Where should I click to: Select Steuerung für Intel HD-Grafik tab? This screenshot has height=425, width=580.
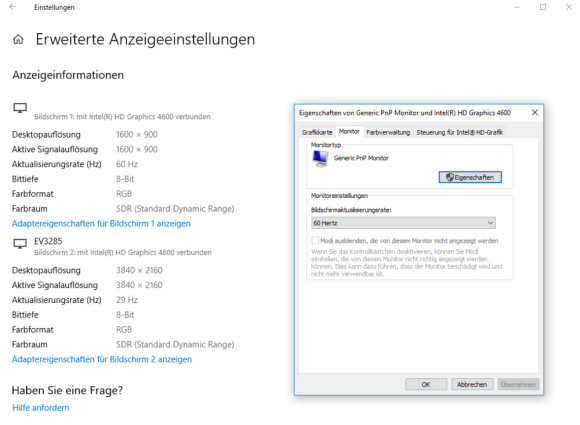459,132
